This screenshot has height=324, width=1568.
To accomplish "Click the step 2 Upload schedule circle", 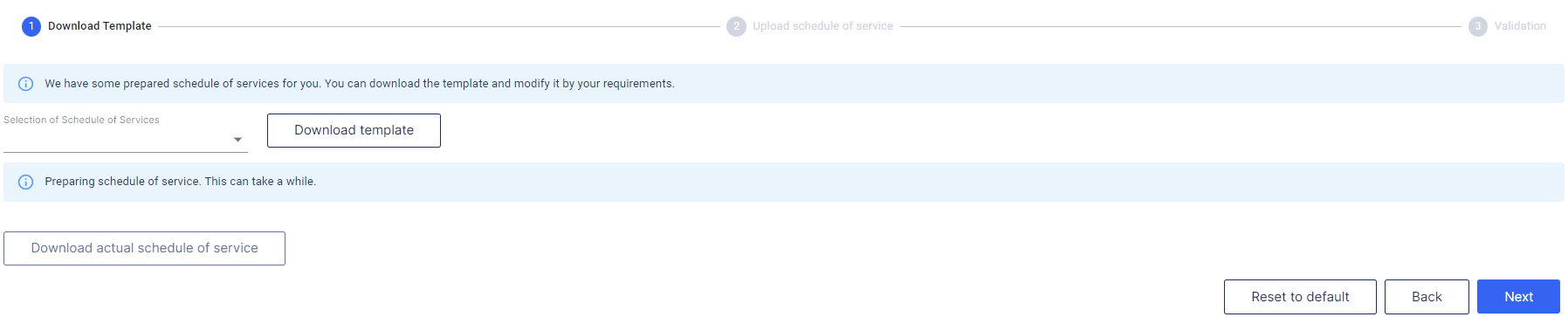I will click(x=736, y=26).
